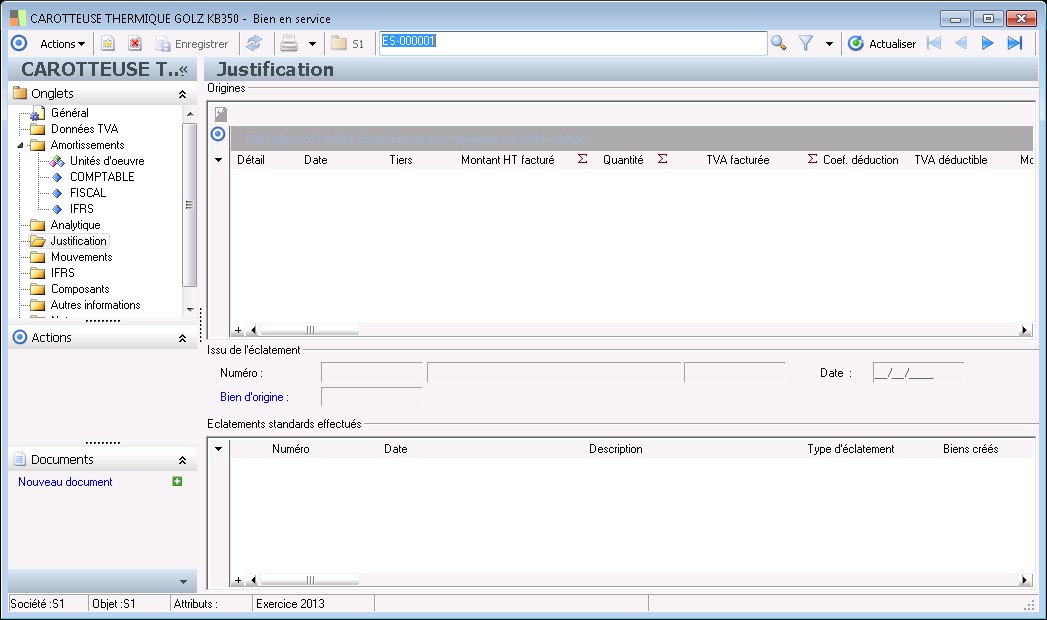Click the Enregistrer save button
The image size is (1047, 620).
click(x=192, y=44)
